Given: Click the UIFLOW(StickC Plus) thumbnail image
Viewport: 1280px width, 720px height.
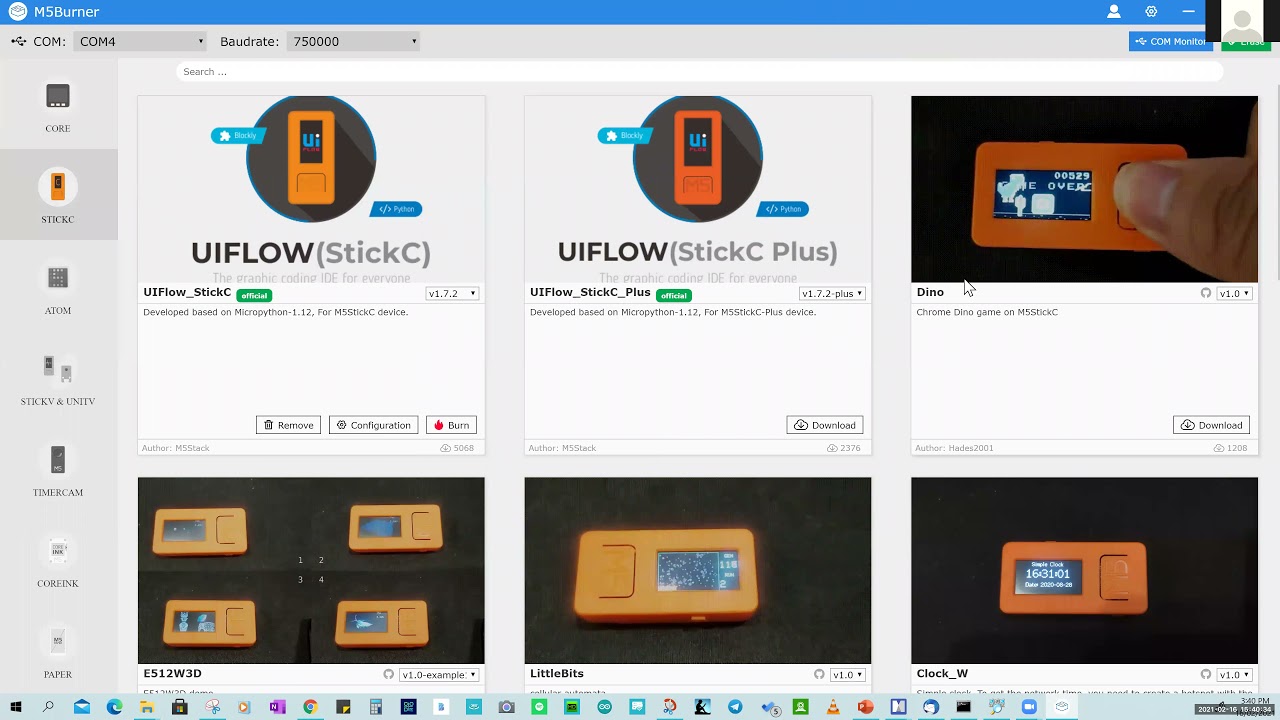Looking at the screenshot, I should pyautogui.click(x=698, y=189).
